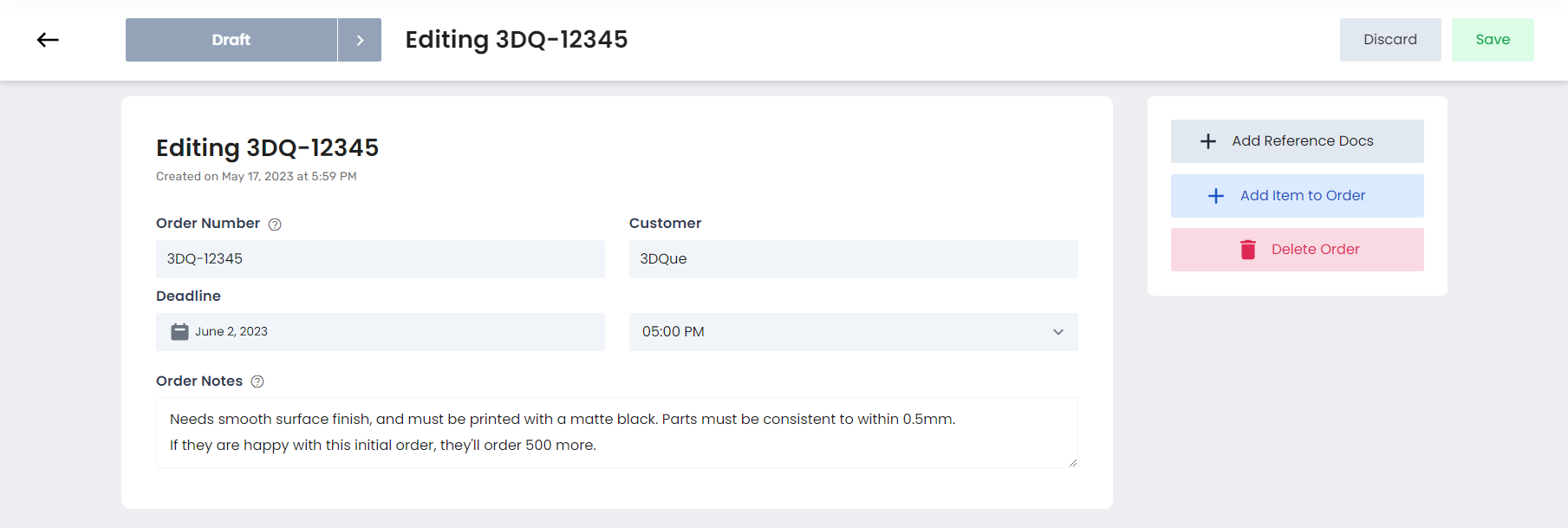Choose the Add Item to Order label
The width and height of the screenshot is (1568, 528).
click(x=1302, y=196)
